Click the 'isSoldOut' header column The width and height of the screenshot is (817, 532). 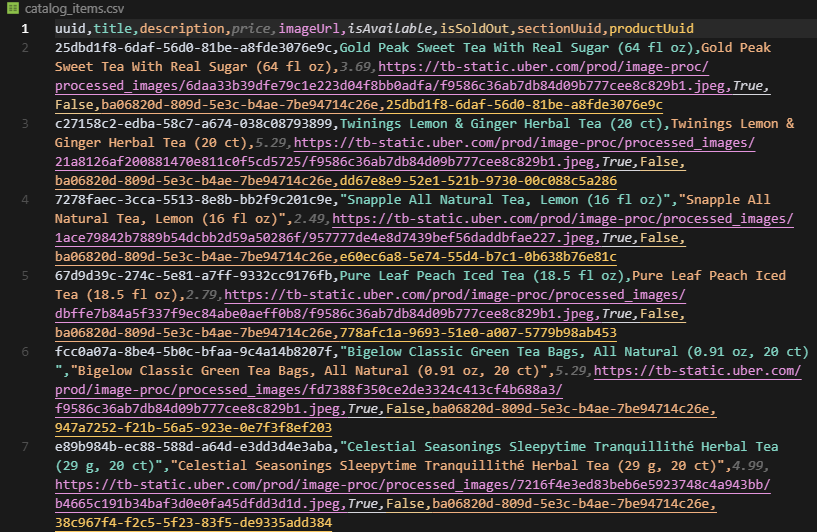point(475,29)
